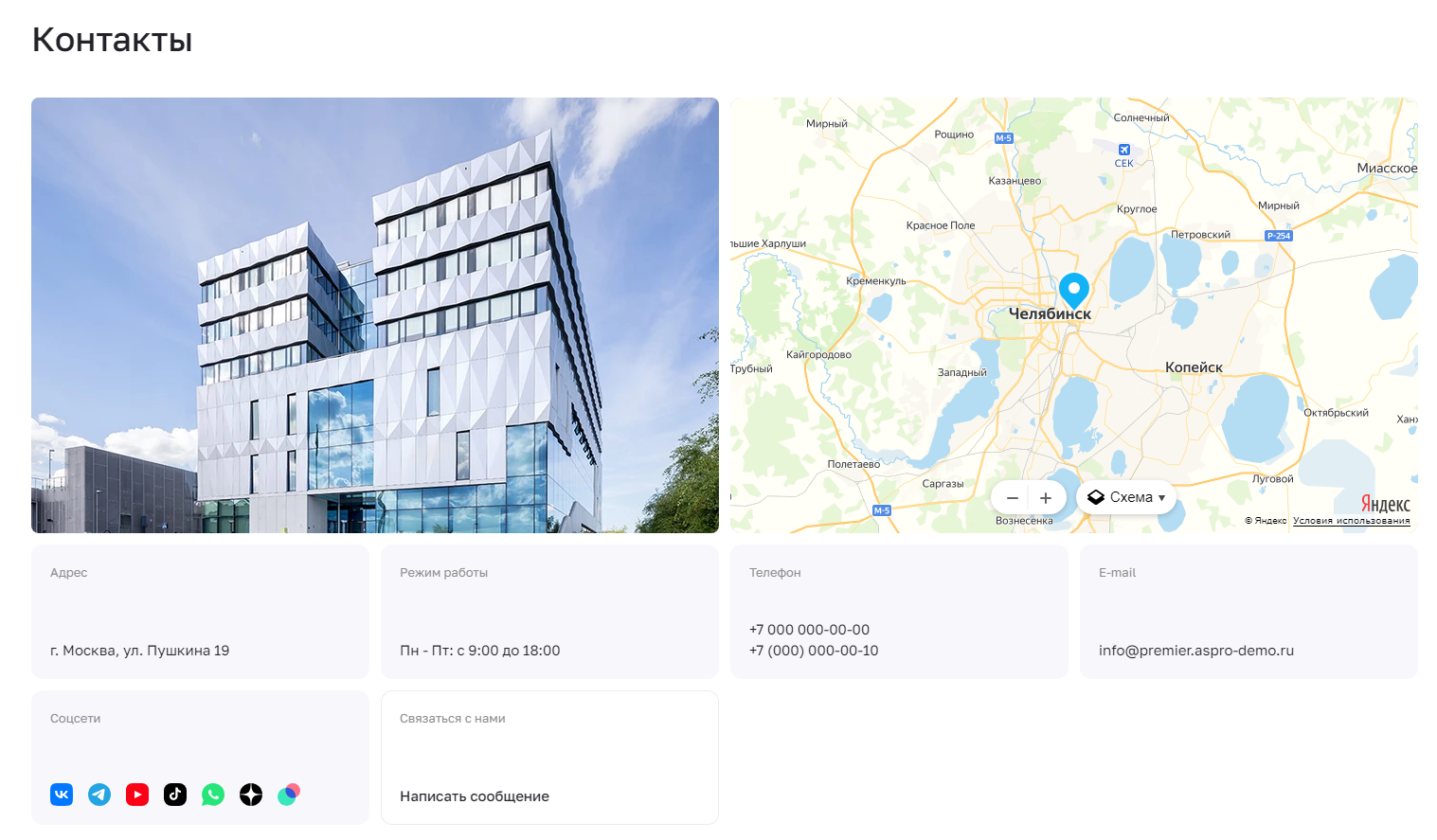Zoom in the map with plus button
The width and height of the screenshot is (1437, 840).
click(x=1046, y=498)
